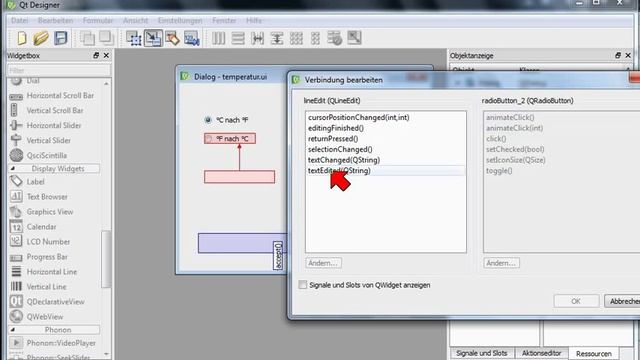This screenshot has height=360, width=640.
Task: Apply vertical splitter layout icon
Action: click(x=277, y=38)
